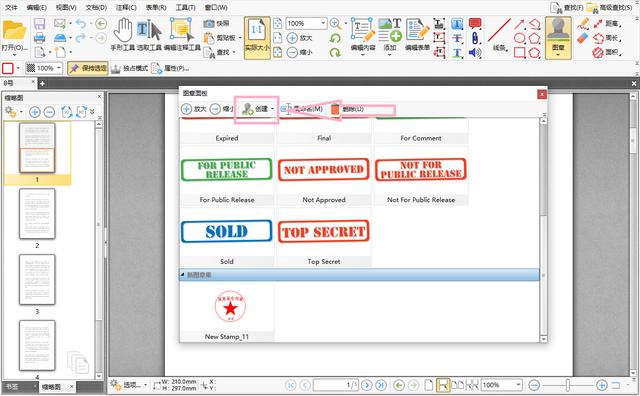Toggle single page layout in status bar
Viewport: 640px width, 396px height.
tap(428, 385)
